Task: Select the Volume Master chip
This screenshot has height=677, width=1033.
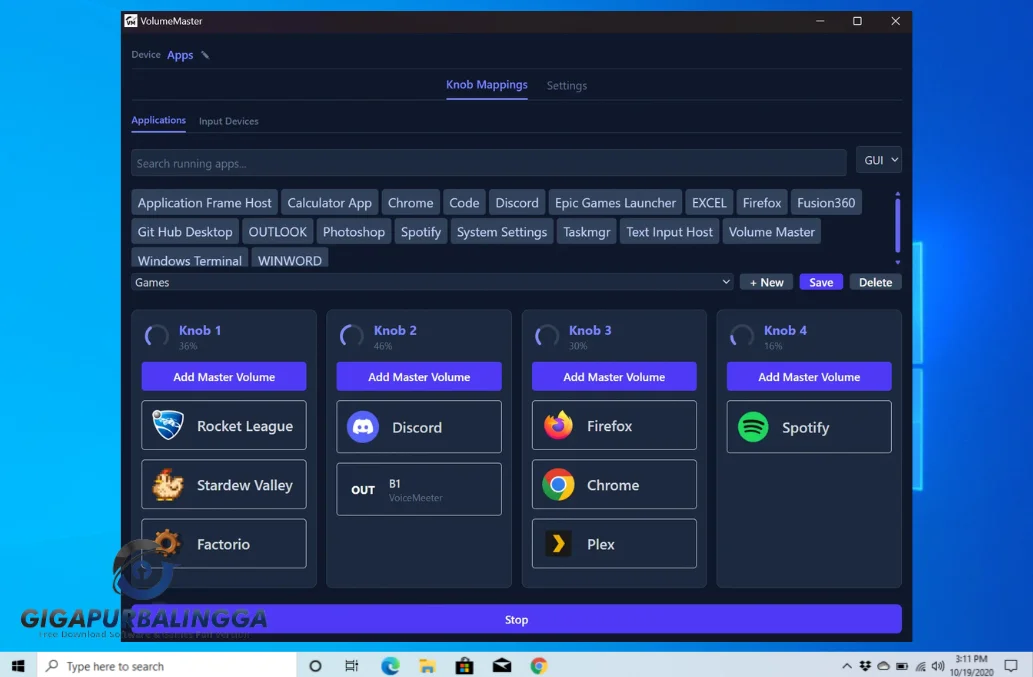Action: point(771,232)
